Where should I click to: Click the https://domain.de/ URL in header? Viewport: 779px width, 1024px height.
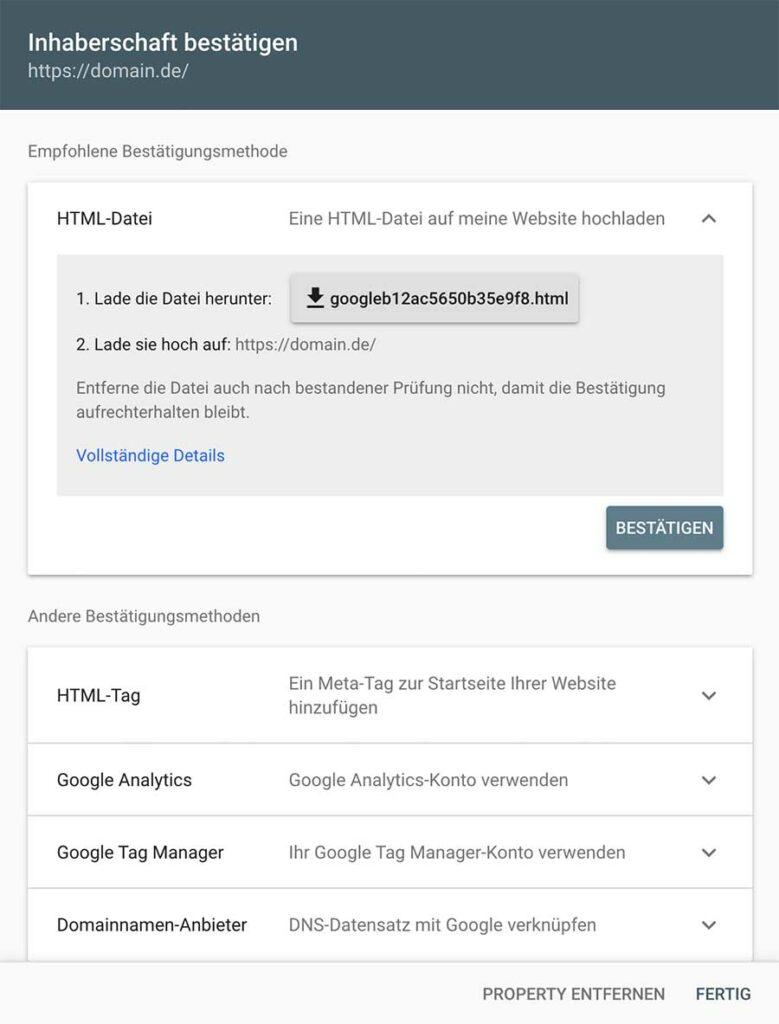(x=108, y=73)
